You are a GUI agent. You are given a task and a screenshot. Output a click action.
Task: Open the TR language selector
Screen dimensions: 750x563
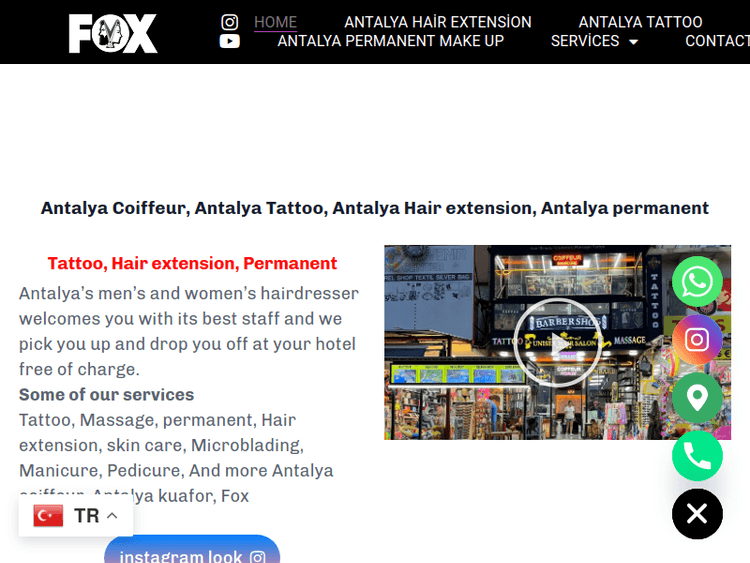pos(76,516)
